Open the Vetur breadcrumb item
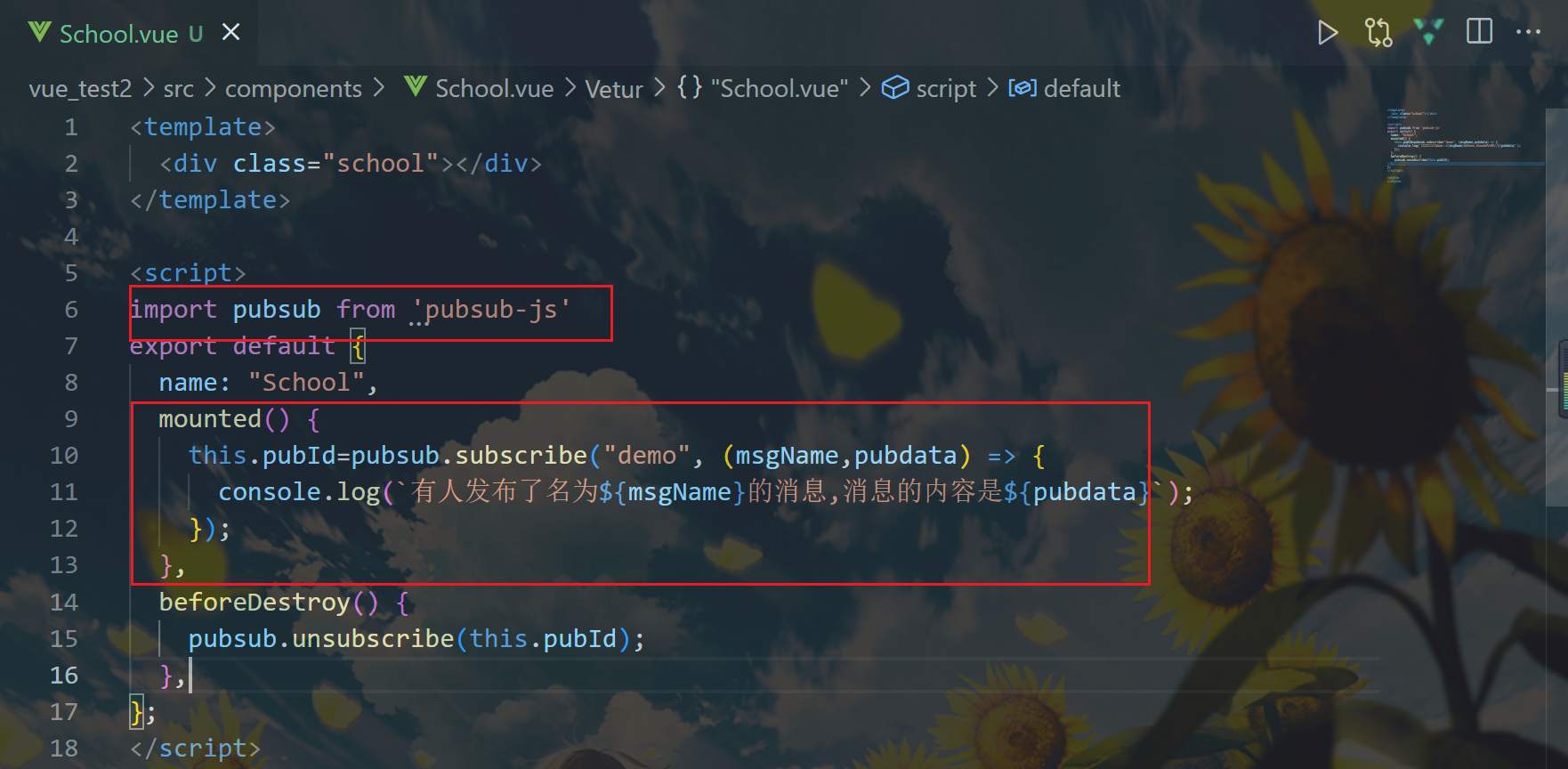 click(x=614, y=89)
